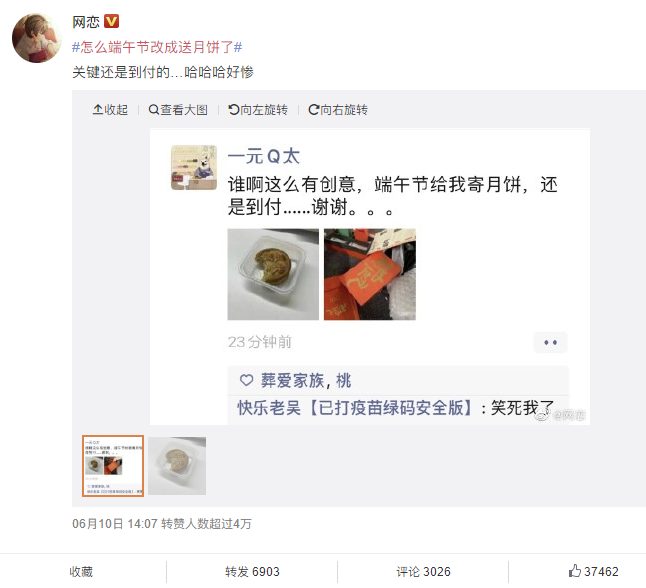Viewport: 646px width, 588px height.
Task: Open full-size image via 查看大图
Action: click(x=178, y=110)
